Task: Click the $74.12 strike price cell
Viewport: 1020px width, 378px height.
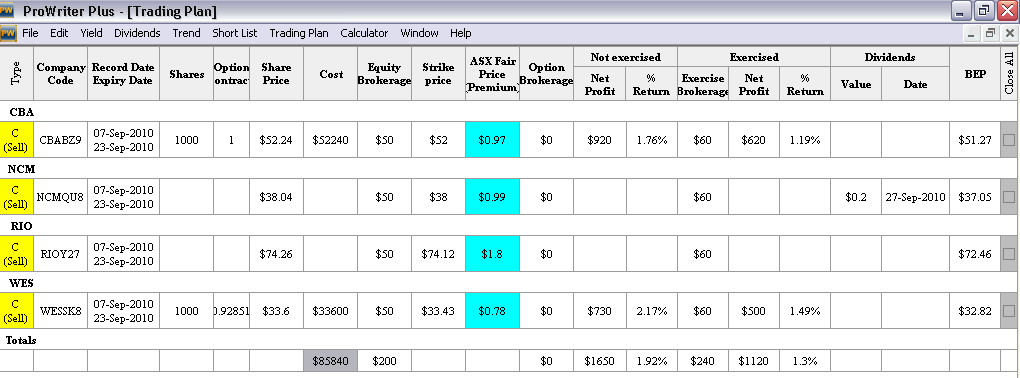Action: (x=438, y=254)
